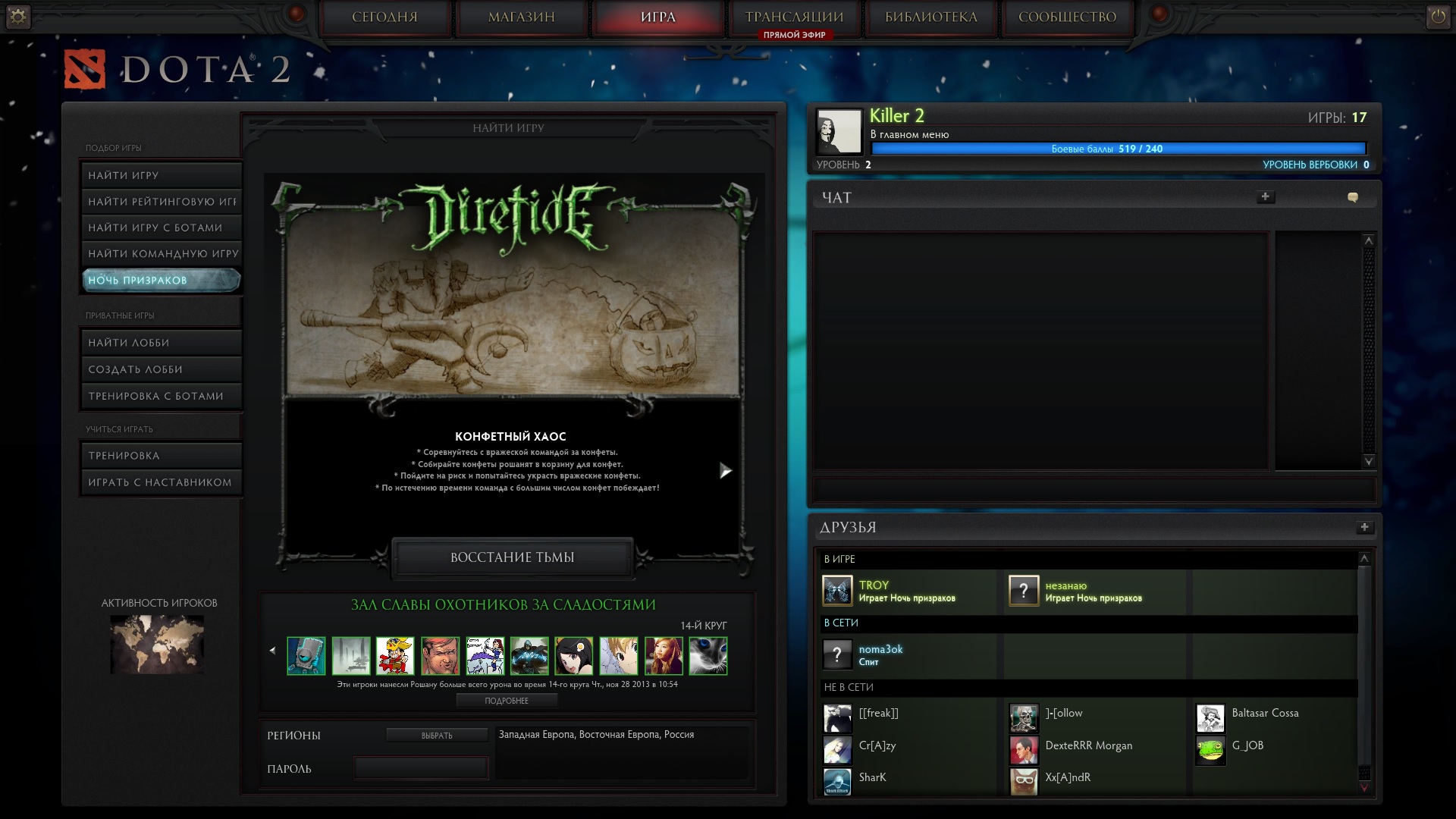
Task: Click friends list scroll down arrow
Action: click(1364, 788)
